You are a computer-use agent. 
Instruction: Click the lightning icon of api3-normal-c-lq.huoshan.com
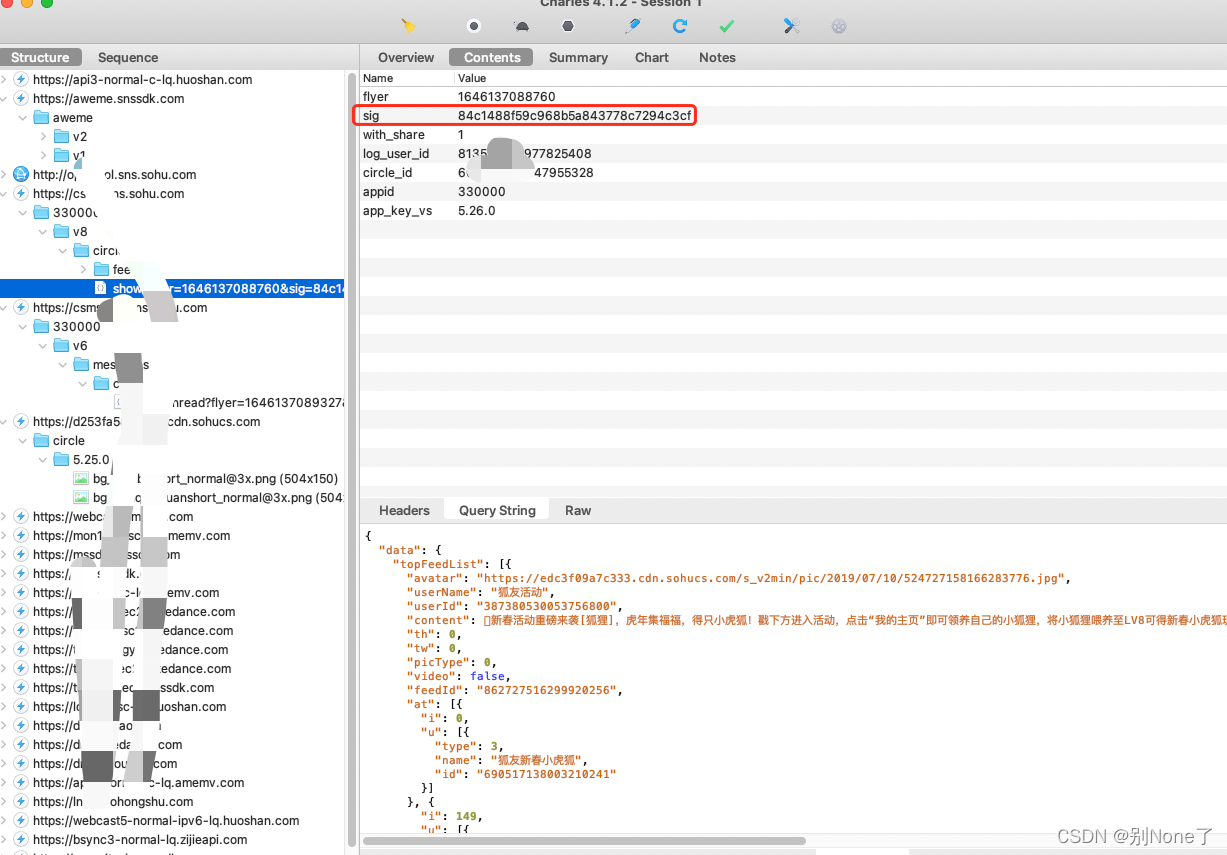[21, 79]
